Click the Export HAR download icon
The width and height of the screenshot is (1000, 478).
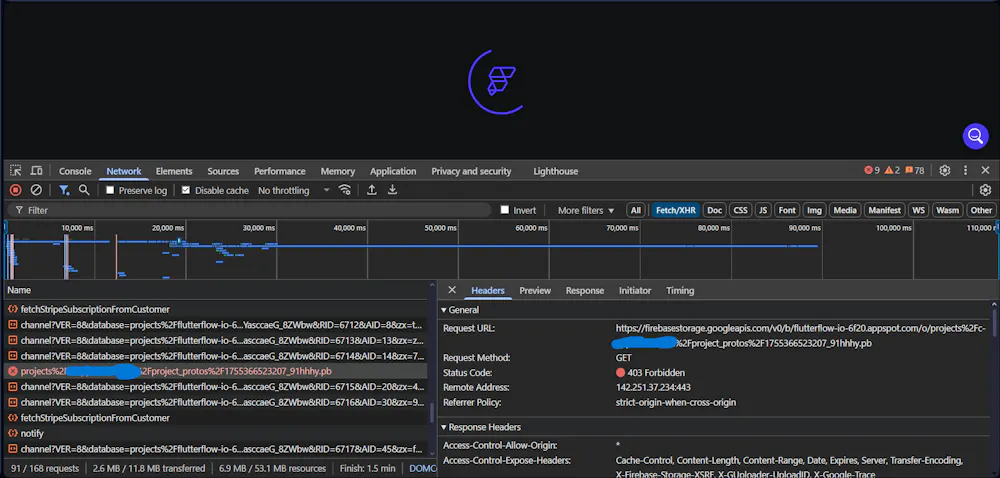tap(393, 190)
